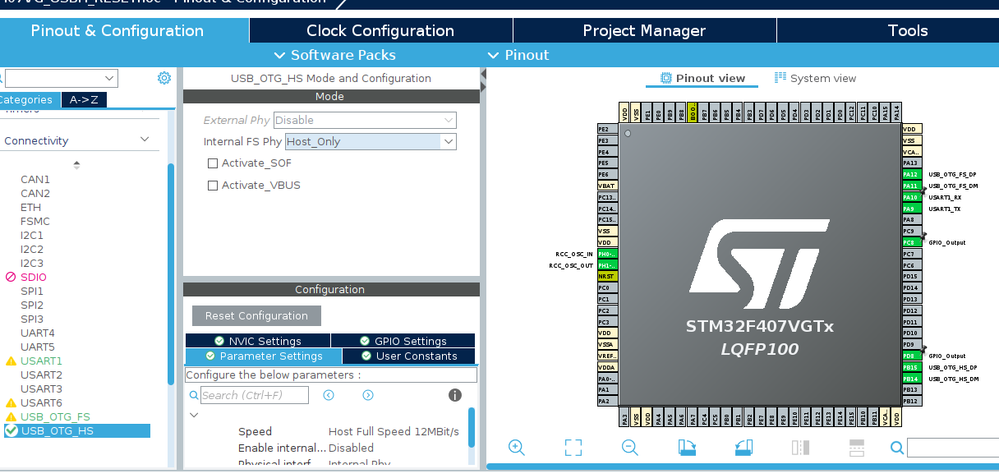Click the USB_OTG_FS warning icon
This screenshot has width=999, height=473.
pyautogui.click(x=11, y=417)
